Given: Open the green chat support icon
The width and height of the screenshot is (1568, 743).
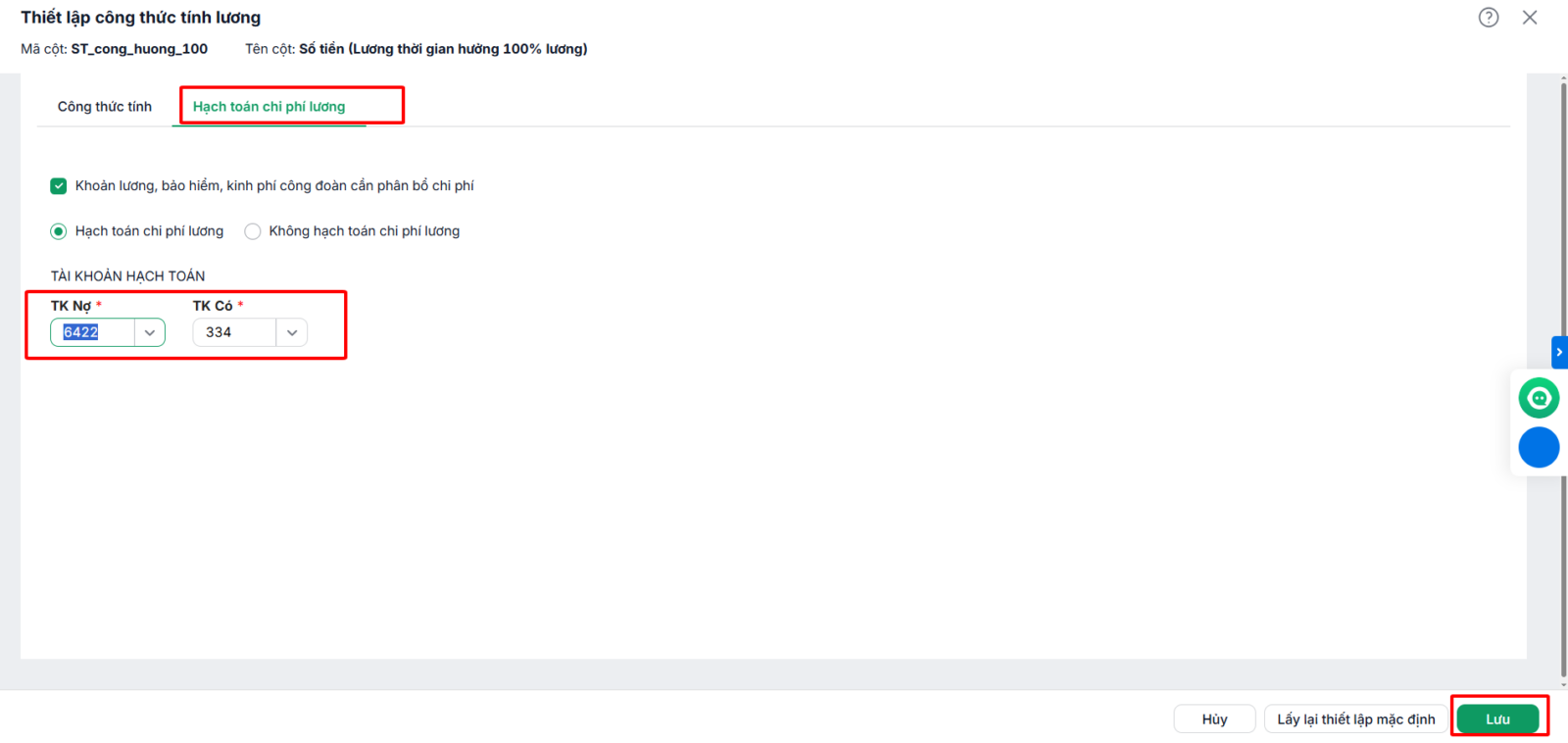Looking at the screenshot, I should [1539, 398].
